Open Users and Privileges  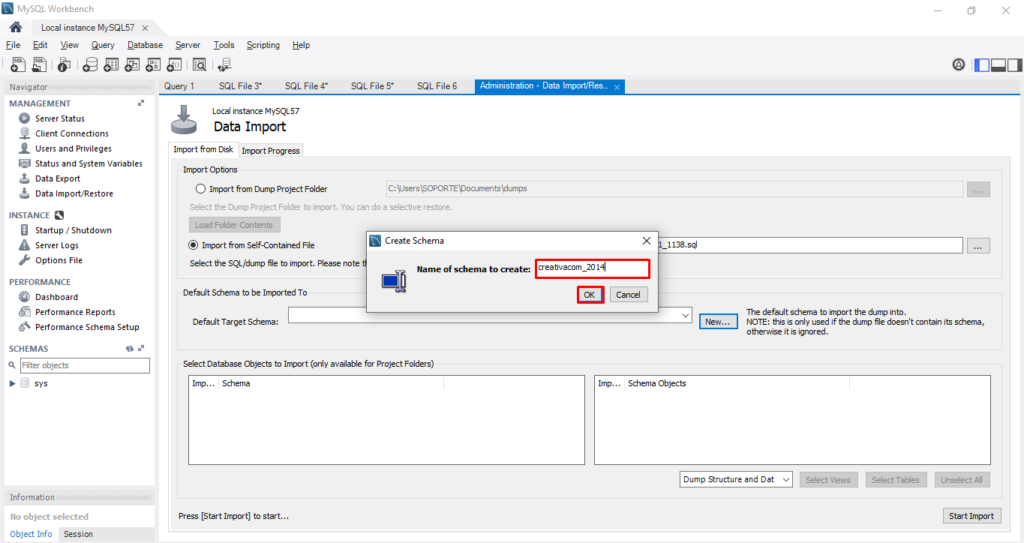click(73, 148)
